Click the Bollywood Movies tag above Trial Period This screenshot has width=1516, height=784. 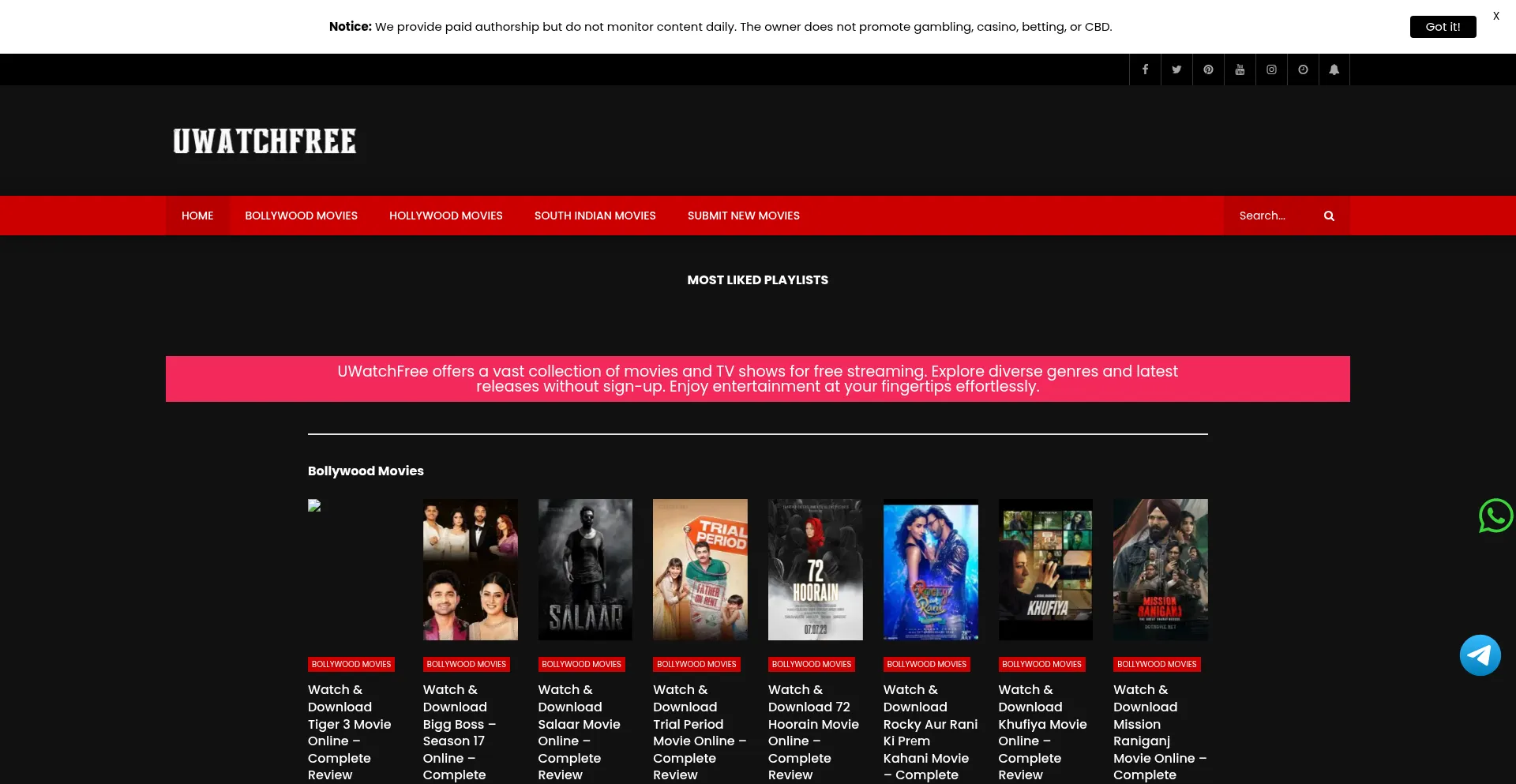tap(696, 665)
